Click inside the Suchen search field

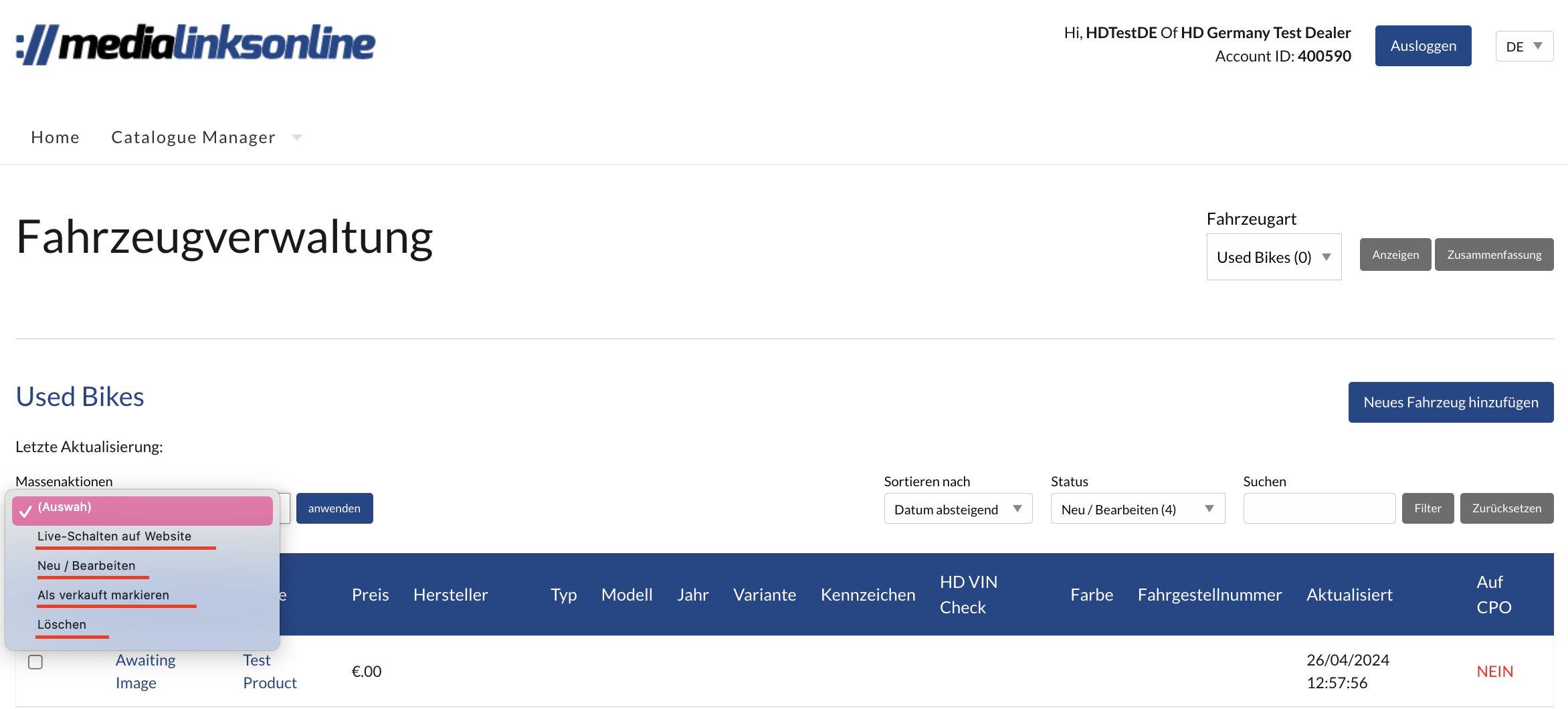click(x=1318, y=508)
